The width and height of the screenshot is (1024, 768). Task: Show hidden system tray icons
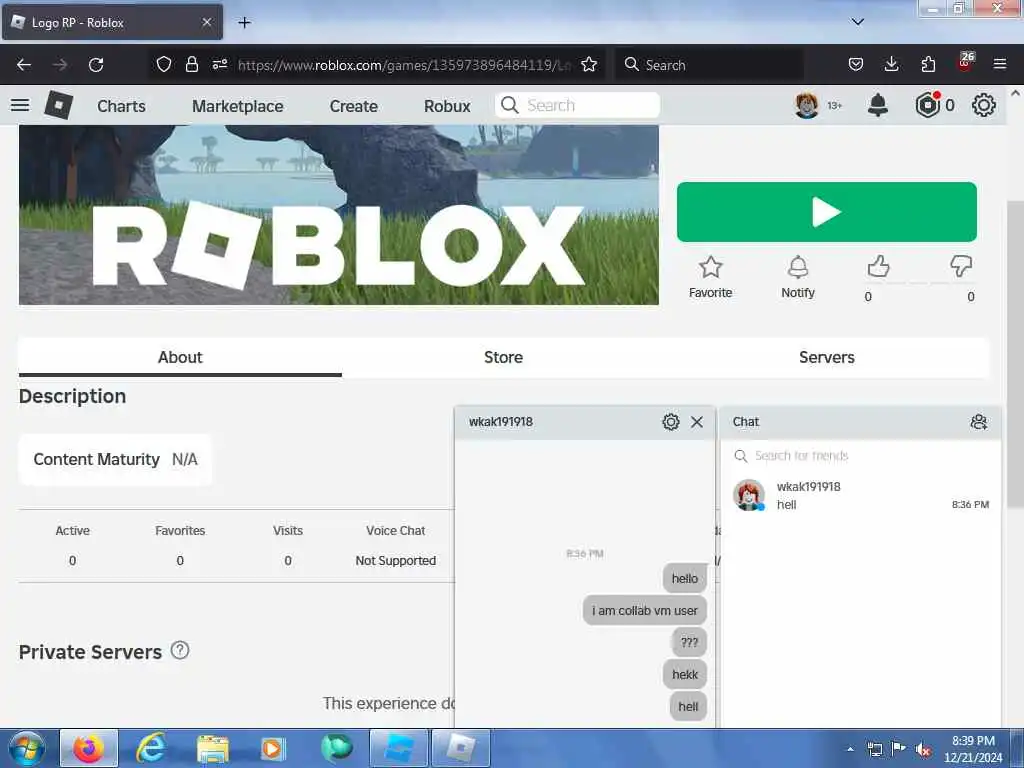point(850,749)
